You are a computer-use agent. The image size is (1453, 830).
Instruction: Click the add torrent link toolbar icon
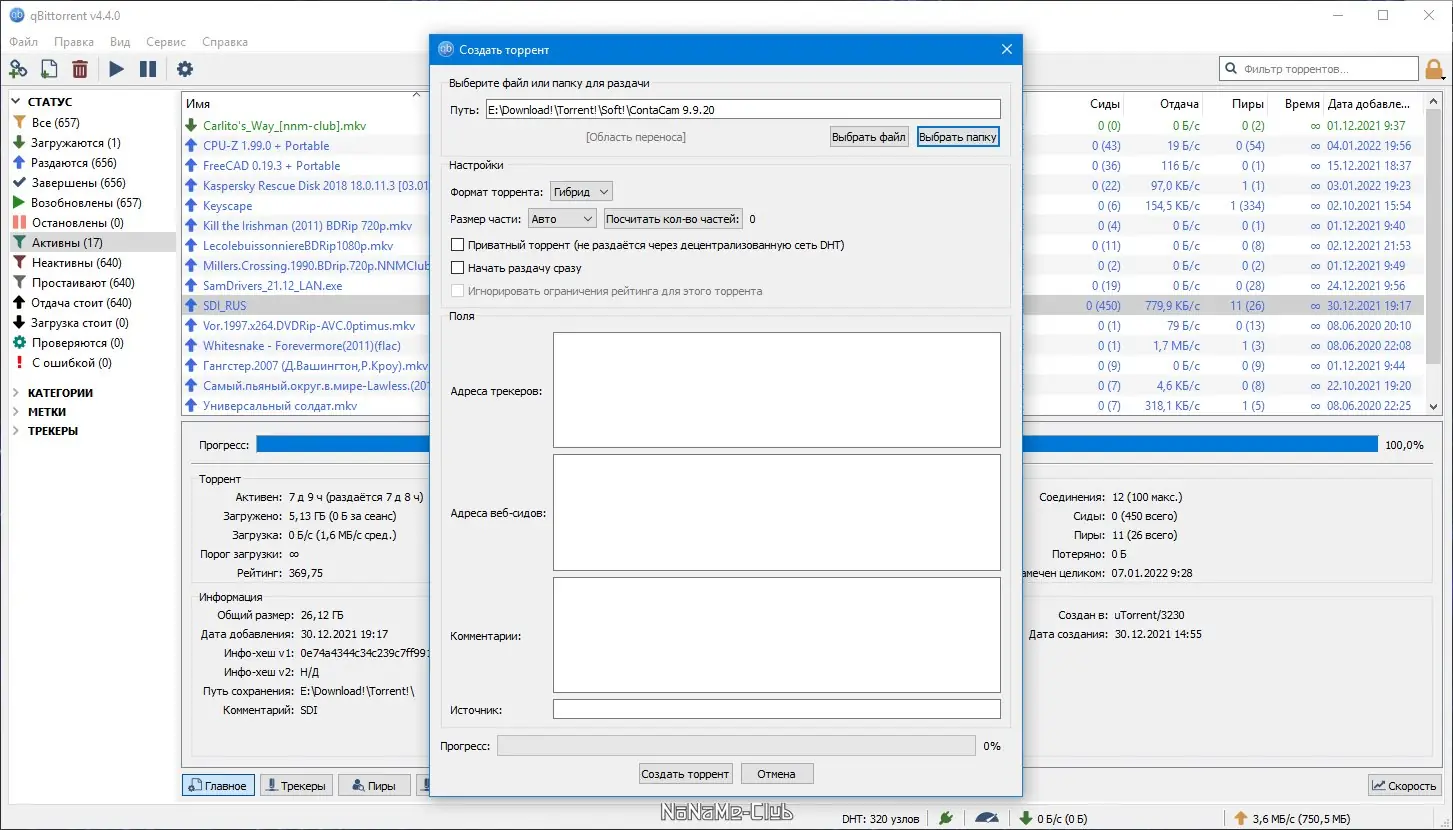click(x=18, y=69)
